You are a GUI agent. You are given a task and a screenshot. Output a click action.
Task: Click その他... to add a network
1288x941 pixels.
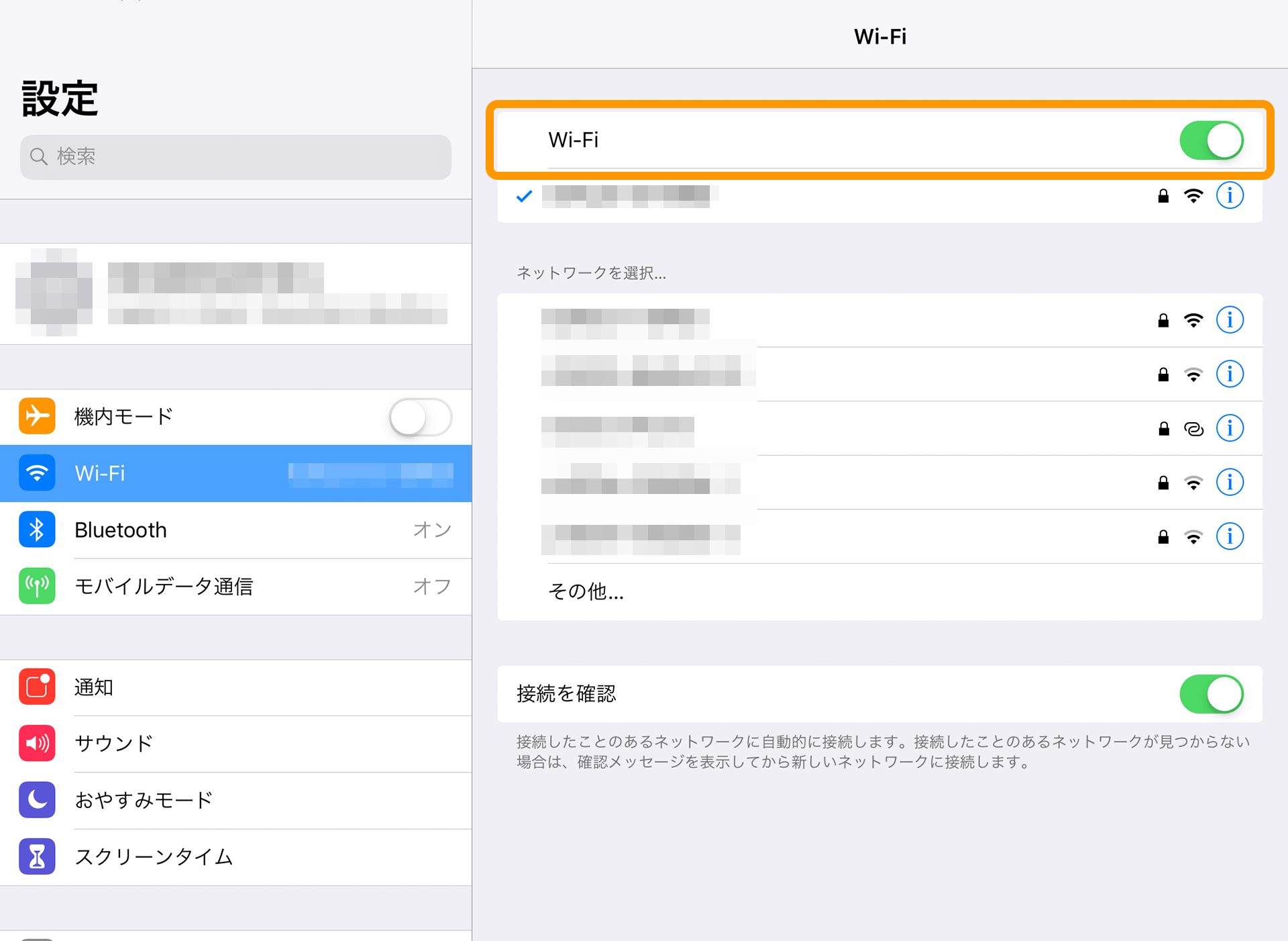(x=585, y=591)
